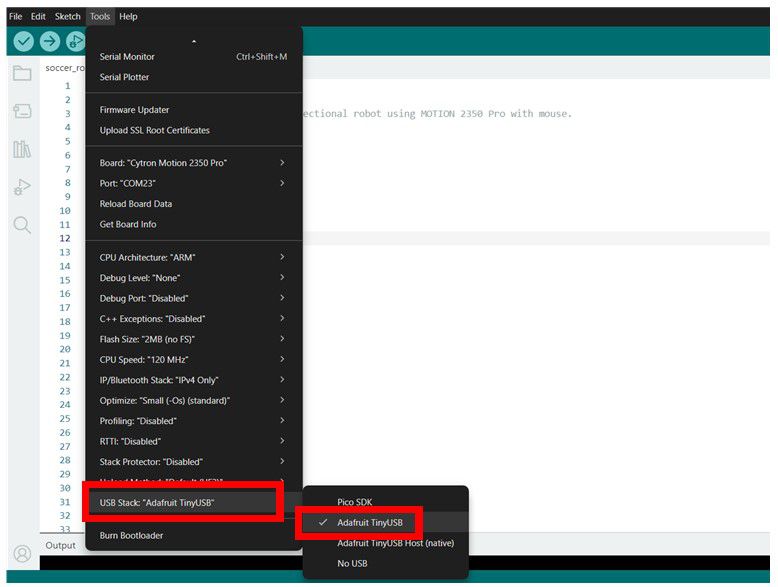The image size is (778, 587).
Task: Expand the Board "Cytron Motion 2350 Pro" submenu
Action: pyautogui.click(x=192, y=163)
